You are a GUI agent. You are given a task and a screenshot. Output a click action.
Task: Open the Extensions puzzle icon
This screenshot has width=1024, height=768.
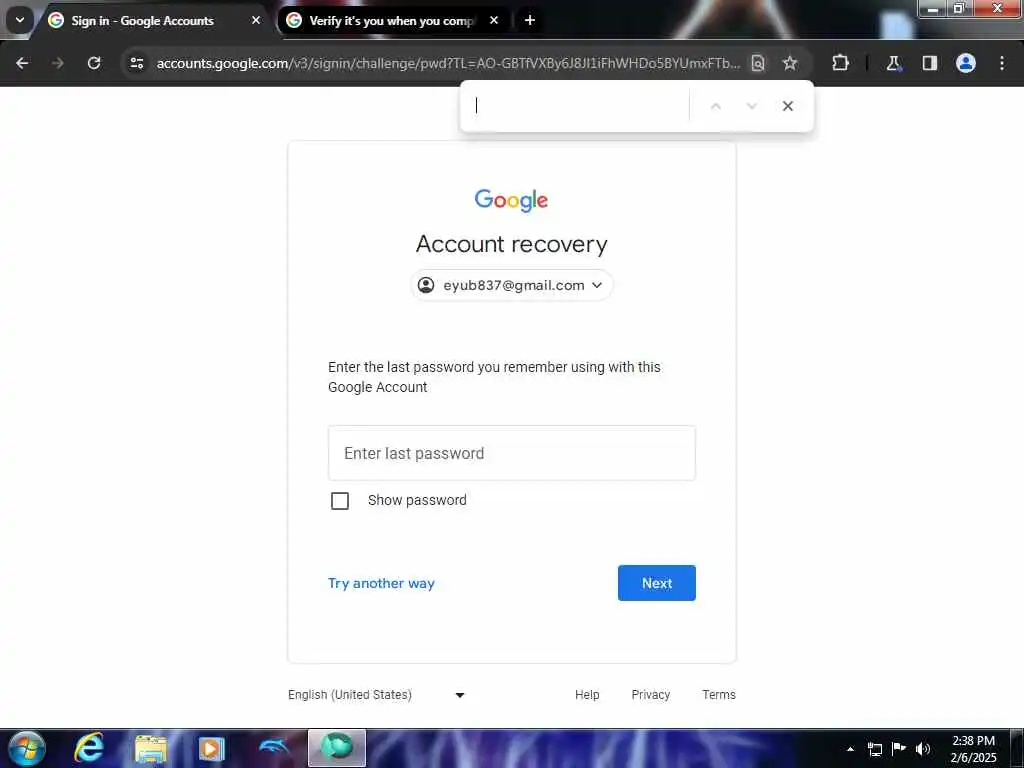[840, 63]
